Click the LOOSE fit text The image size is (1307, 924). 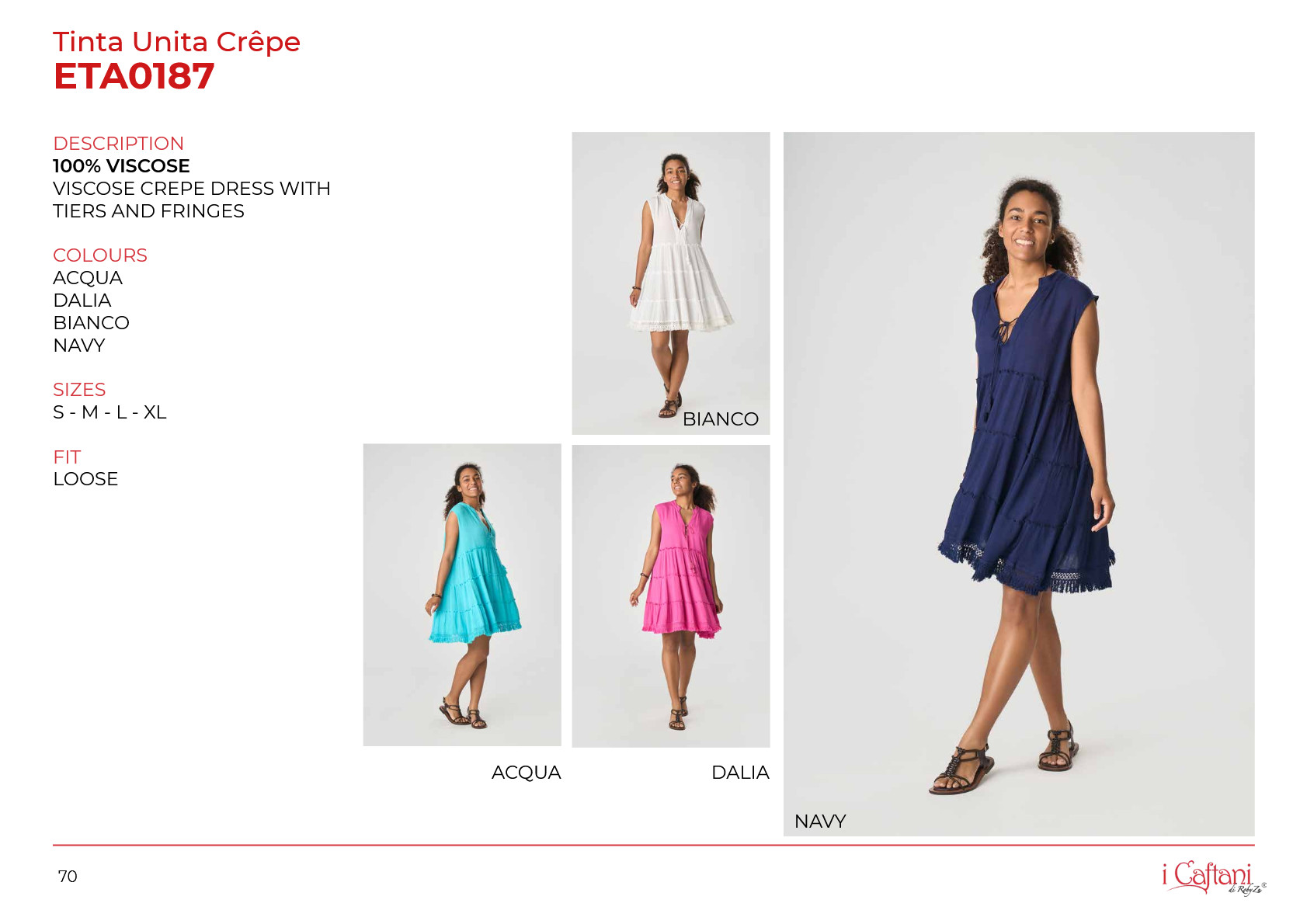85,479
